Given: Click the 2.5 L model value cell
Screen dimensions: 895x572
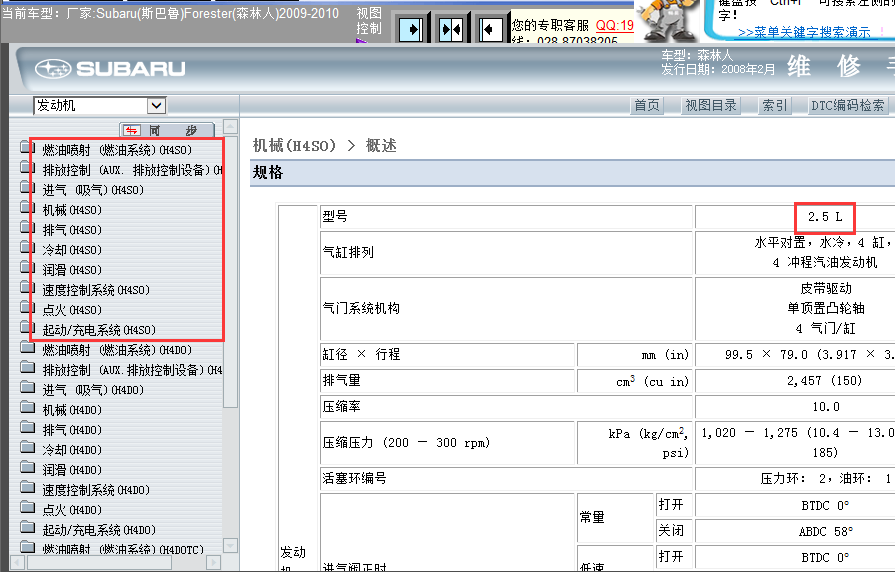Looking at the screenshot, I should pos(825,217).
